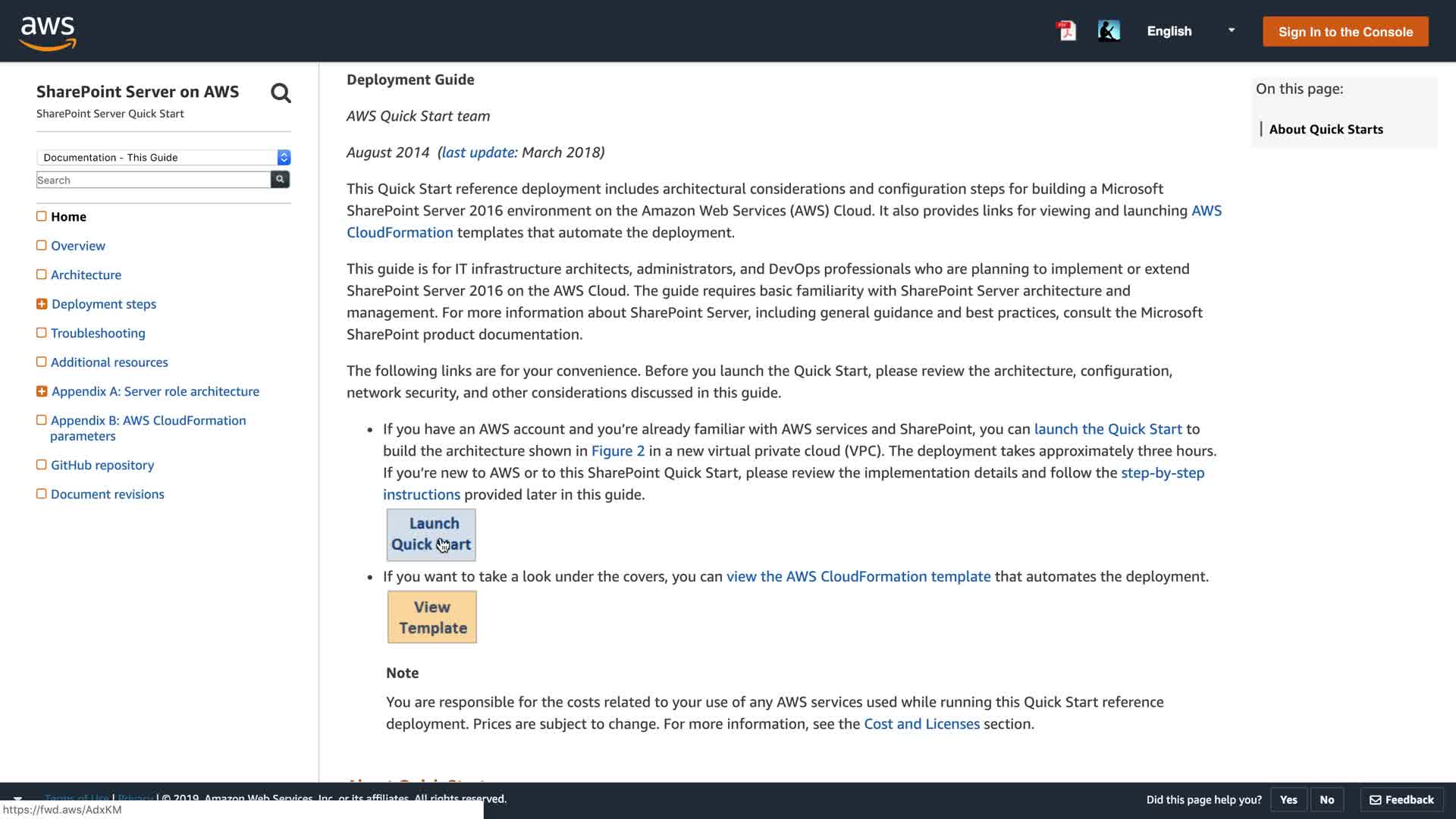Expand Appendix A: Server role architecture
1456x819 pixels.
(x=42, y=391)
